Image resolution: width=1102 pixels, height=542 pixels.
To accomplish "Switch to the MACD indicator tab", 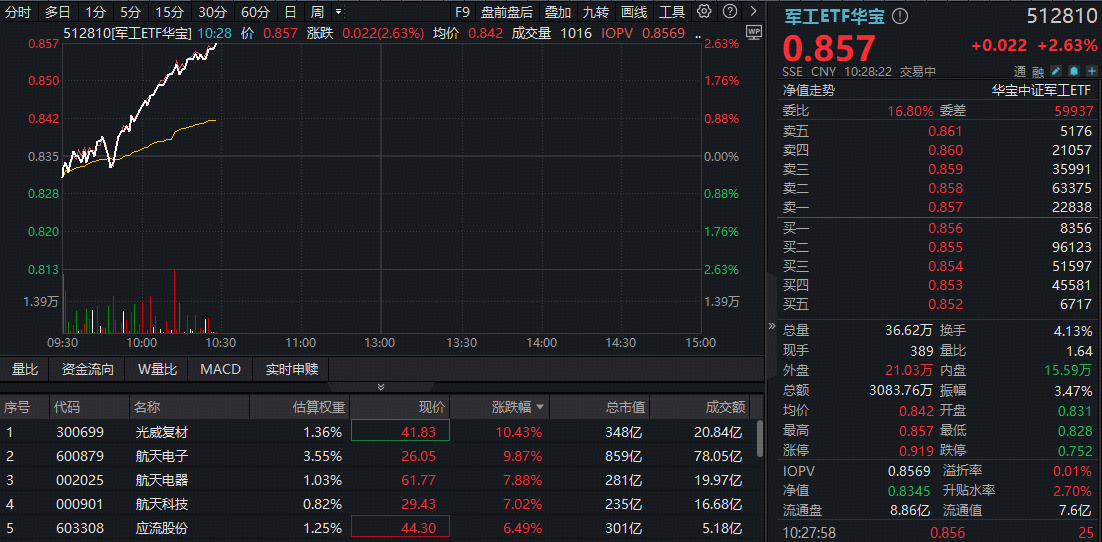I will coord(220,369).
